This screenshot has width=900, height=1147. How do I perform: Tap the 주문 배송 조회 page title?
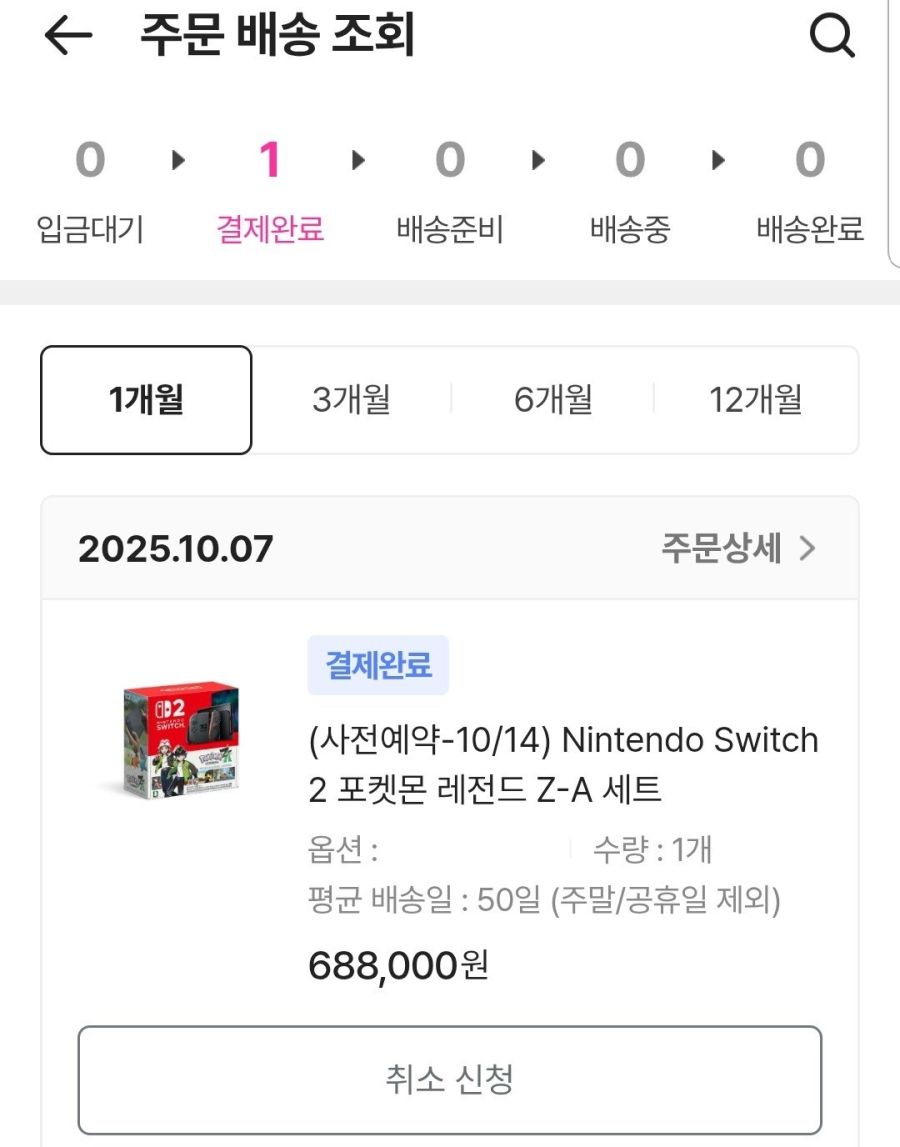tap(277, 37)
